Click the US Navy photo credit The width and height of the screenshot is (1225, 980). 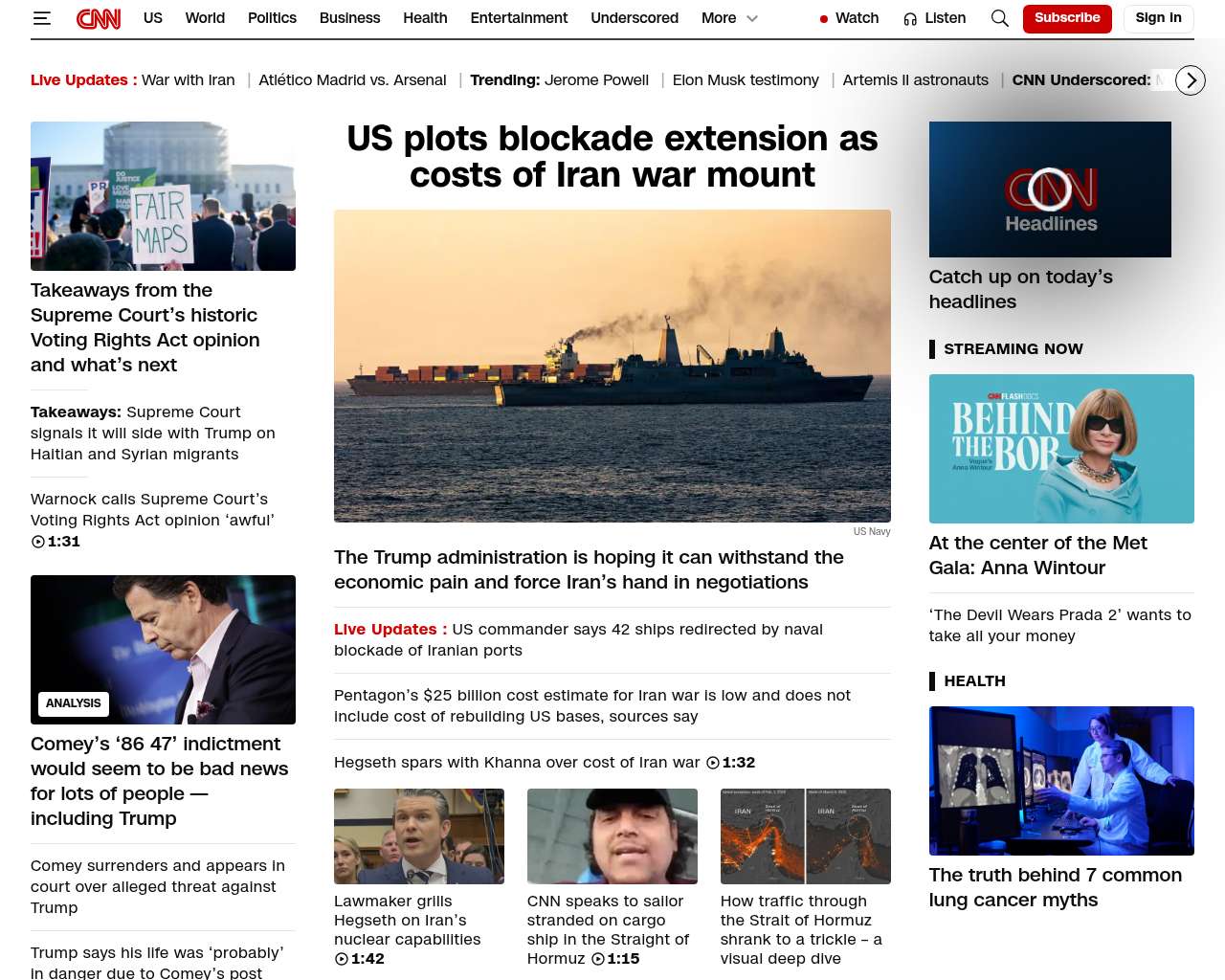pos(872,532)
